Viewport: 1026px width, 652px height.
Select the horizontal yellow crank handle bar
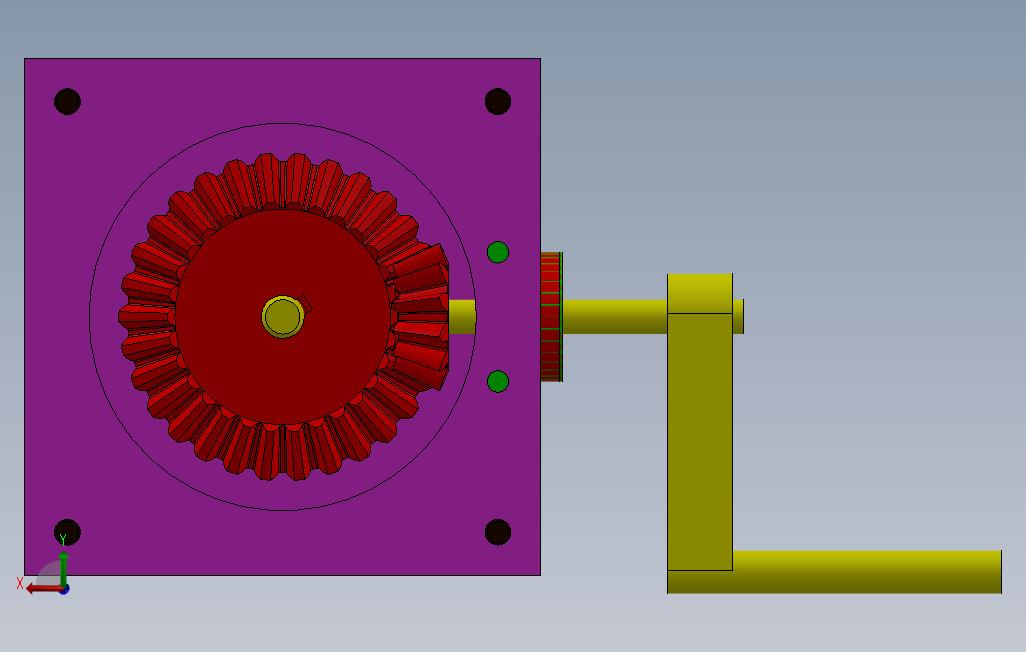click(867, 572)
